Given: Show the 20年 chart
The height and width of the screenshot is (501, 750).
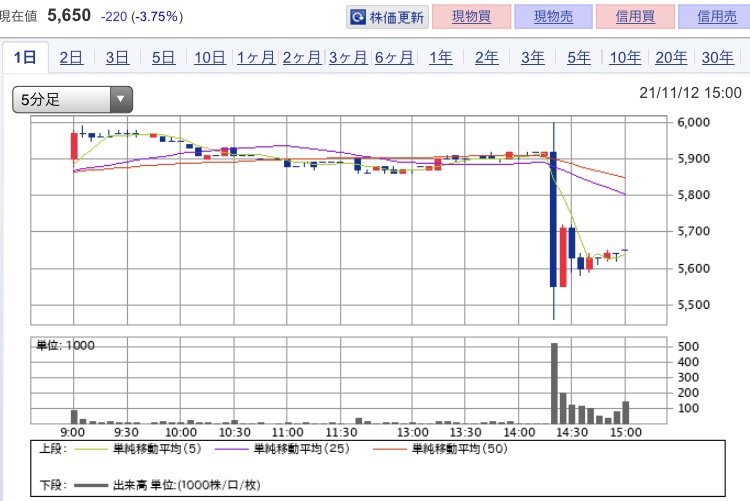Looking at the screenshot, I should point(671,57).
